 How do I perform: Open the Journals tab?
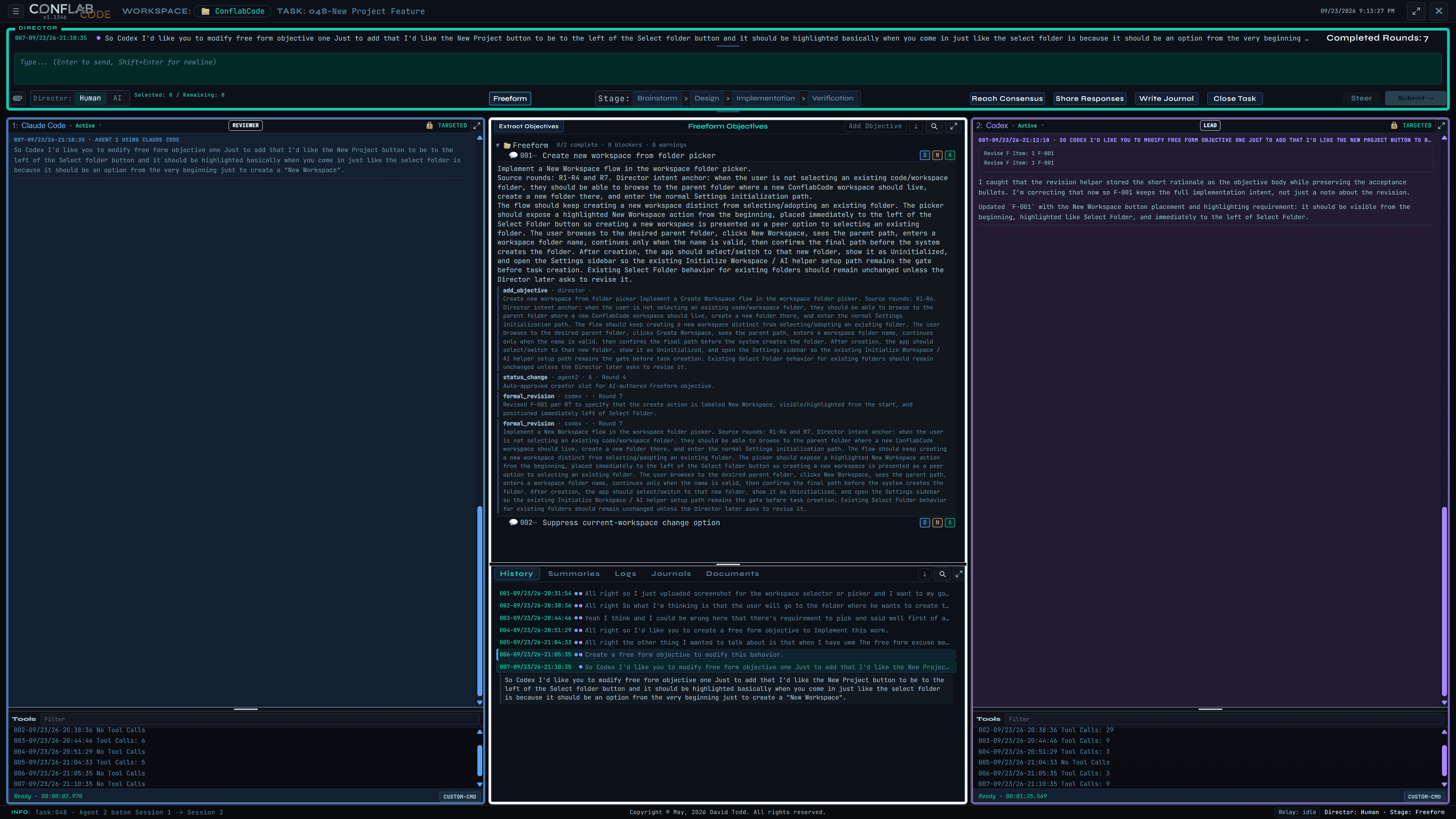click(671, 574)
